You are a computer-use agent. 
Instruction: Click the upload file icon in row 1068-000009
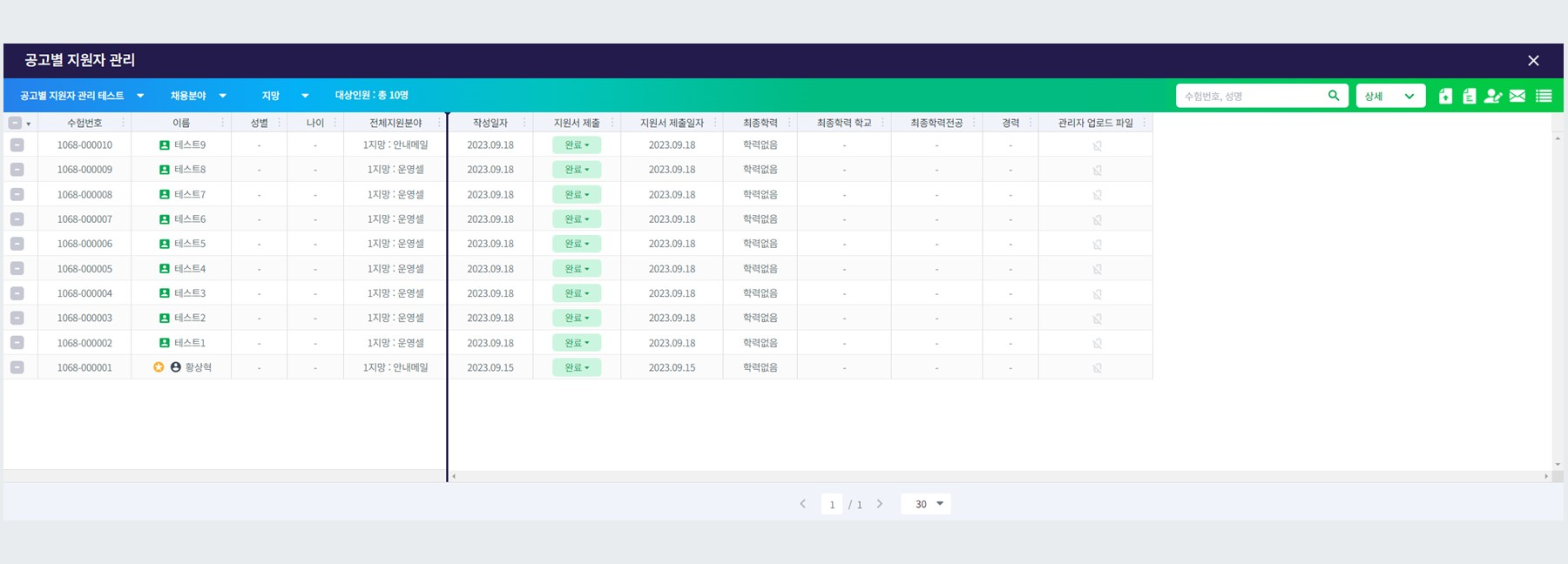(x=1098, y=170)
